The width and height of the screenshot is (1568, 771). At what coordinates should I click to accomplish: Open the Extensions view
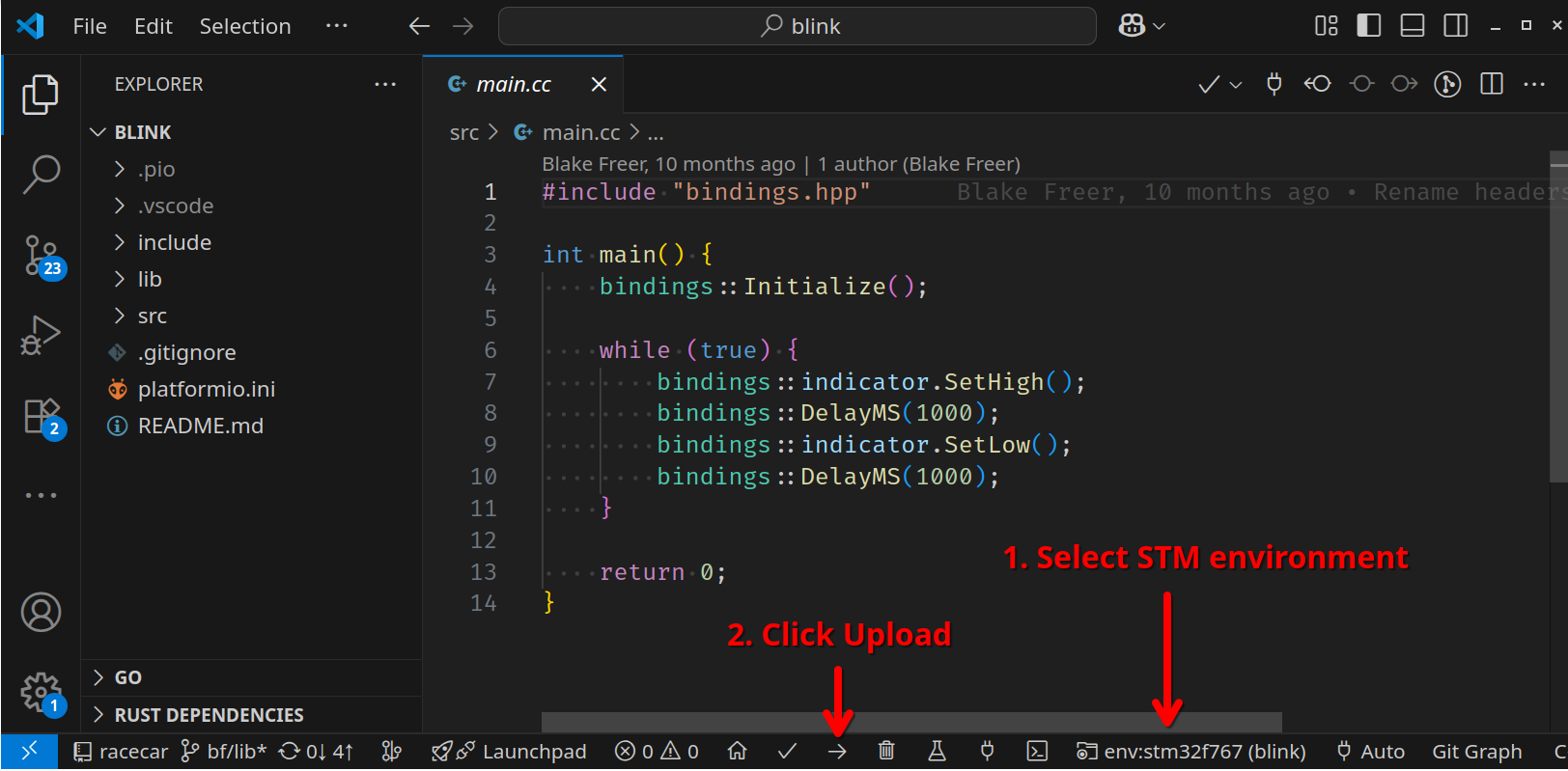tap(42, 417)
